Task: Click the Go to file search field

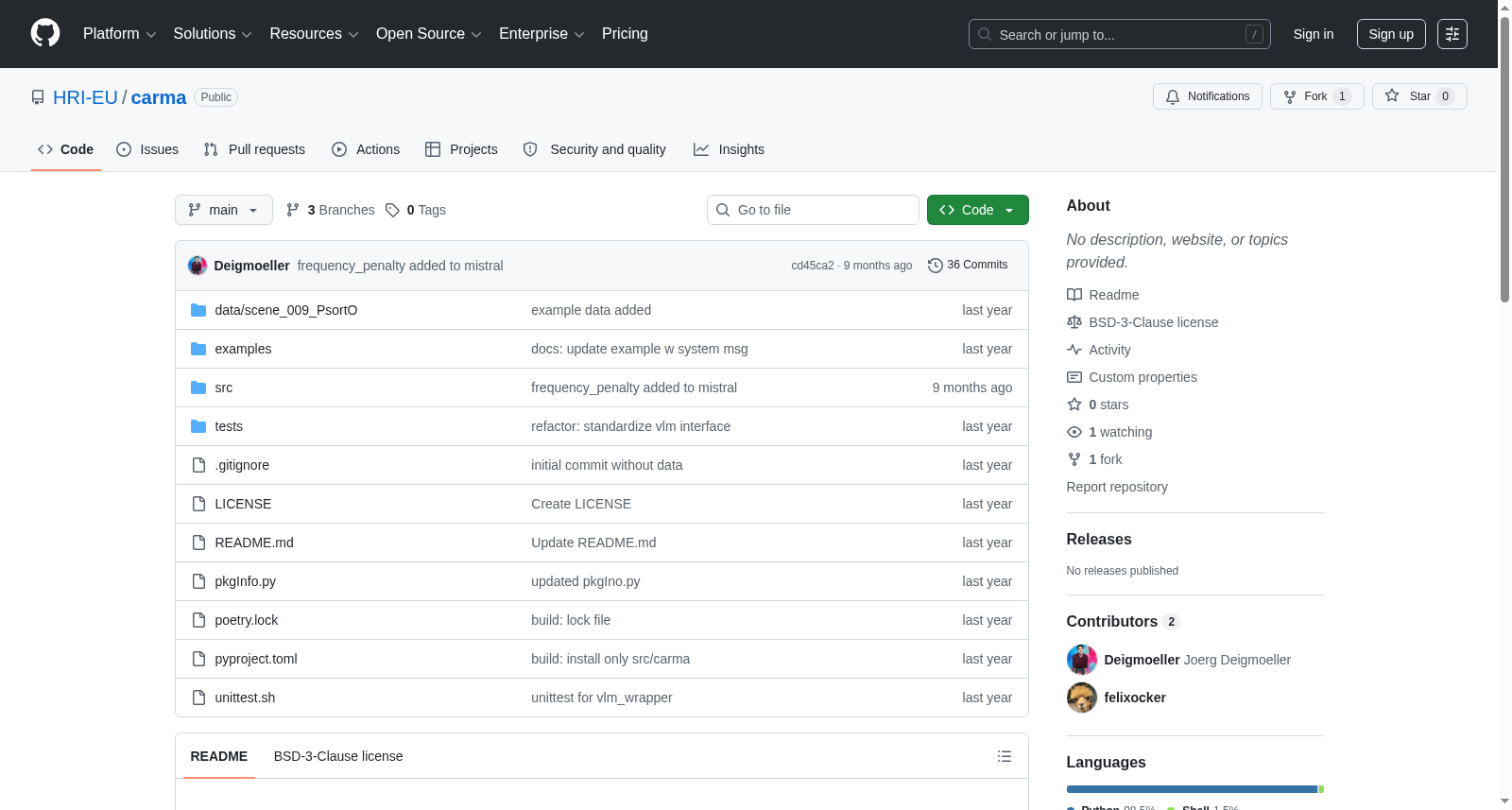Action: point(813,210)
